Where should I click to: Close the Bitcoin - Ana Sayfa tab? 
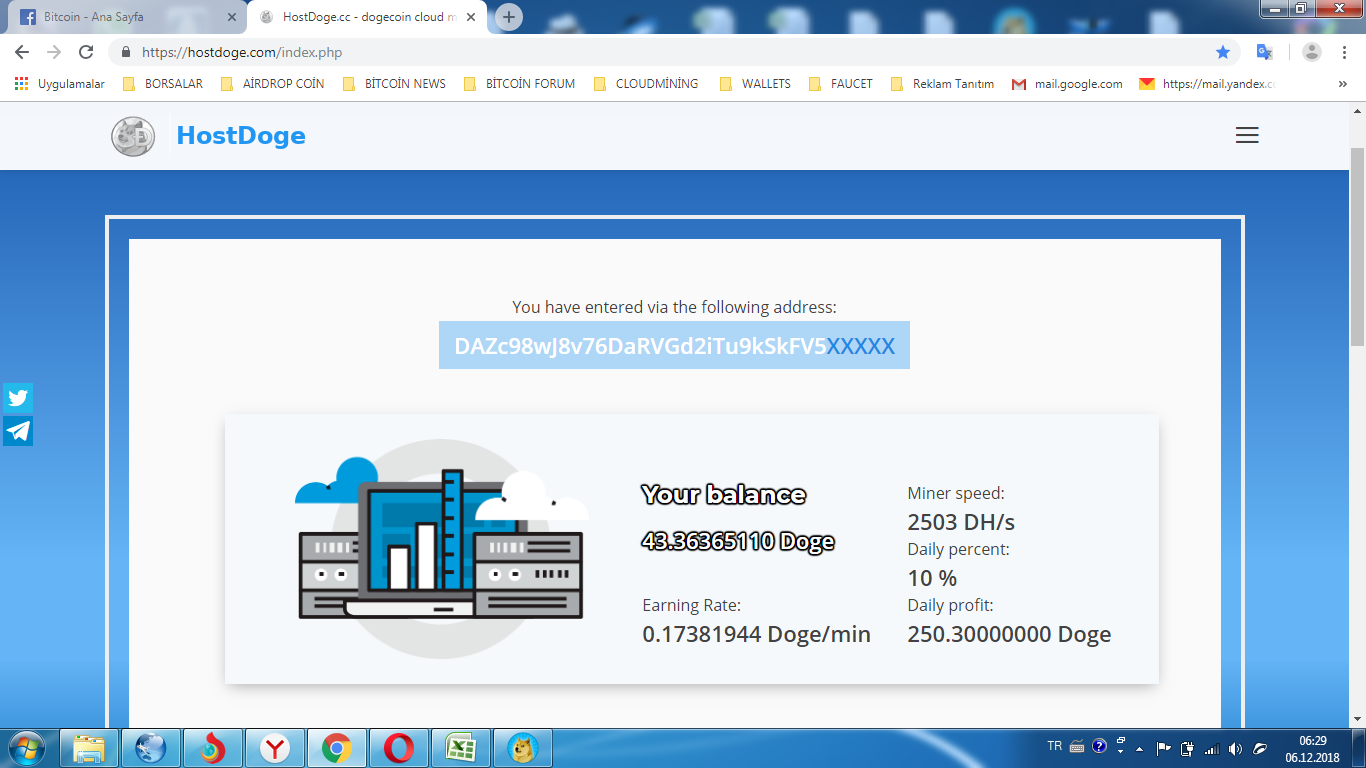[x=232, y=17]
